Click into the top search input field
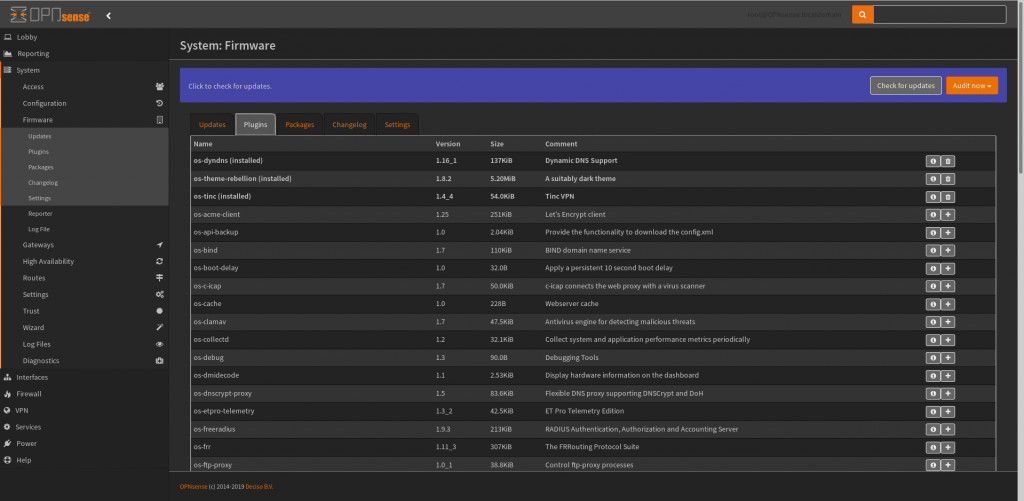Screen dimensions: 1024x501 [x=939, y=14]
